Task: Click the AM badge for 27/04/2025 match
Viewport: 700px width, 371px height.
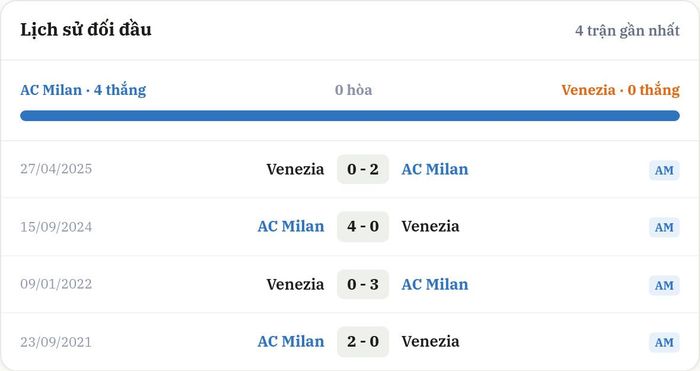Action: [x=664, y=170]
